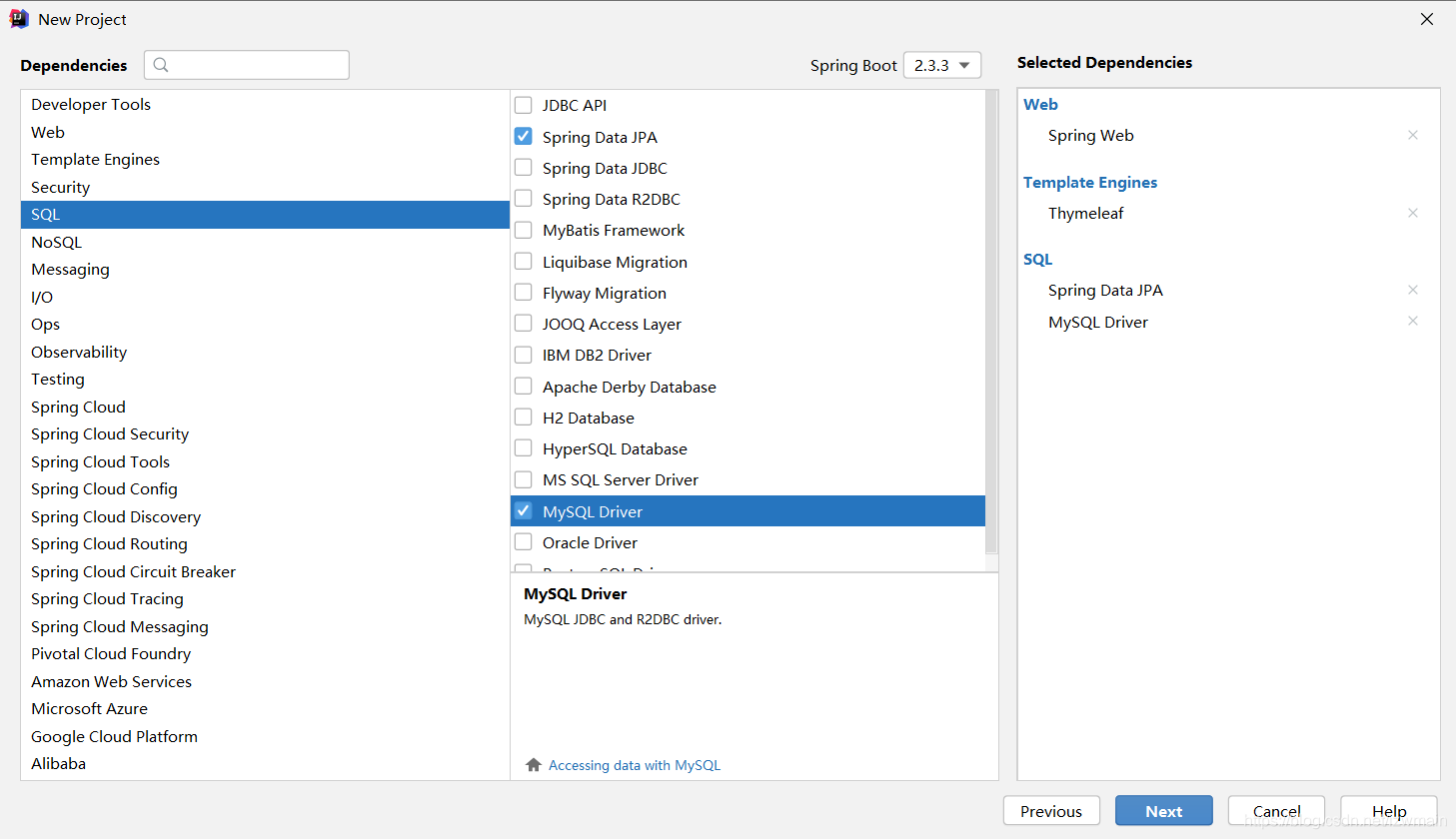Select Web category
The height and width of the screenshot is (839, 1456).
[x=265, y=132]
